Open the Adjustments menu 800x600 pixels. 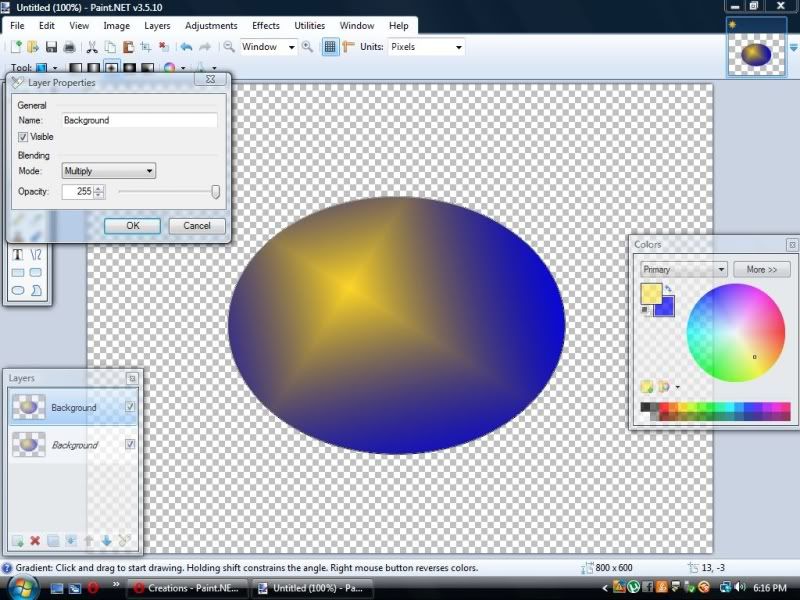[211, 25]
